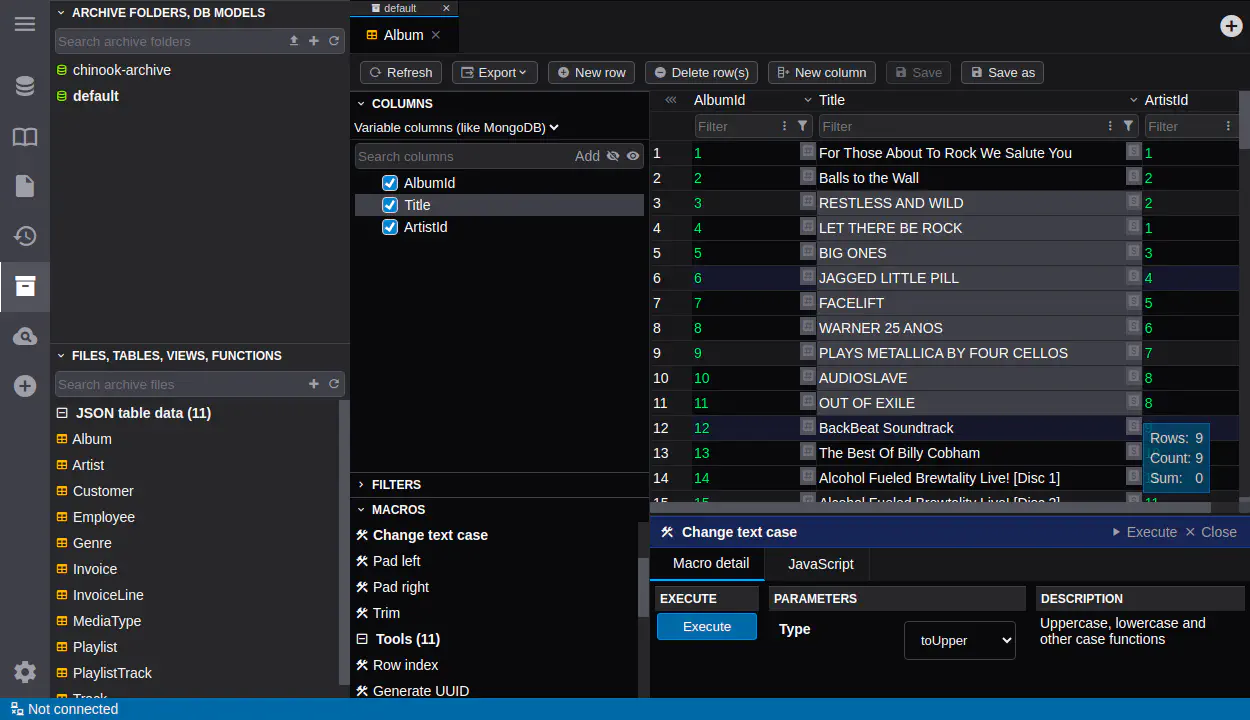Screen dimensions: 1250x720
Task: Uncheck the ArtistId column checkbox
Action: [x=391, y=227]
